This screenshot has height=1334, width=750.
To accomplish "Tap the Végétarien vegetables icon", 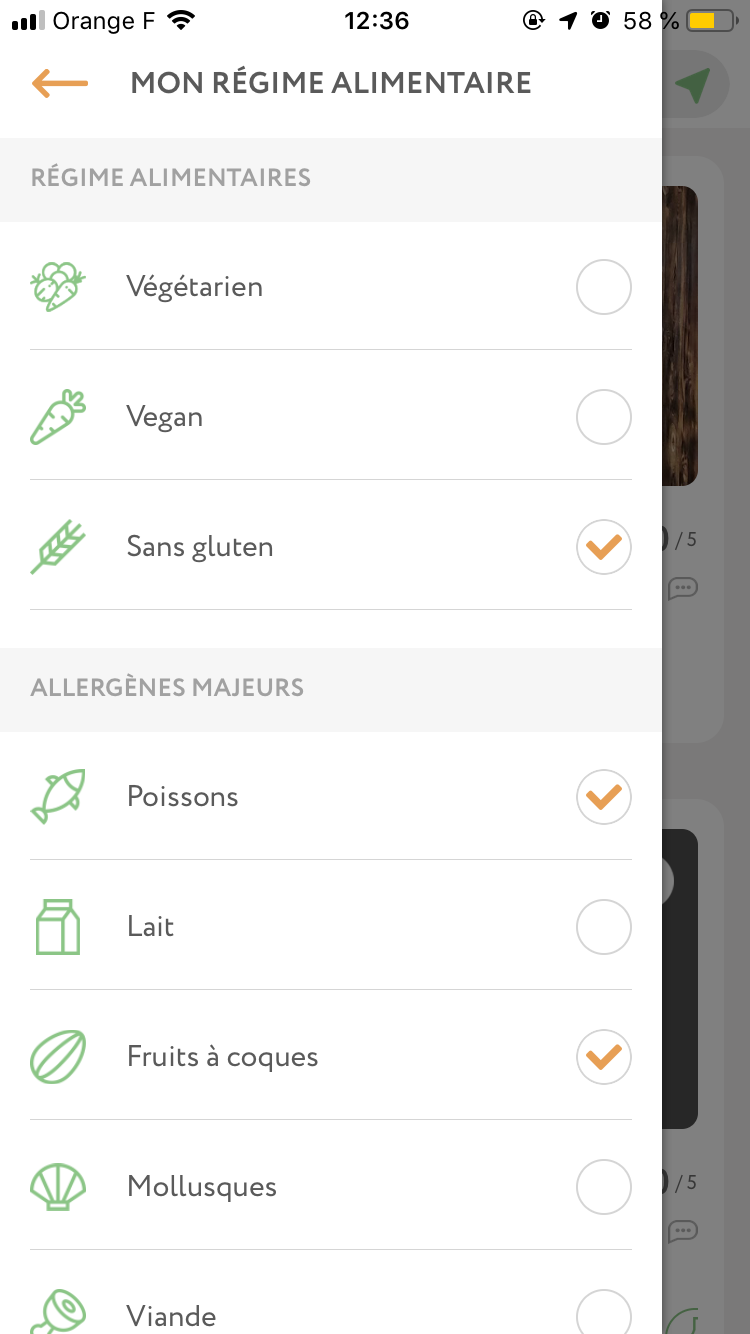I will (58, 287).
